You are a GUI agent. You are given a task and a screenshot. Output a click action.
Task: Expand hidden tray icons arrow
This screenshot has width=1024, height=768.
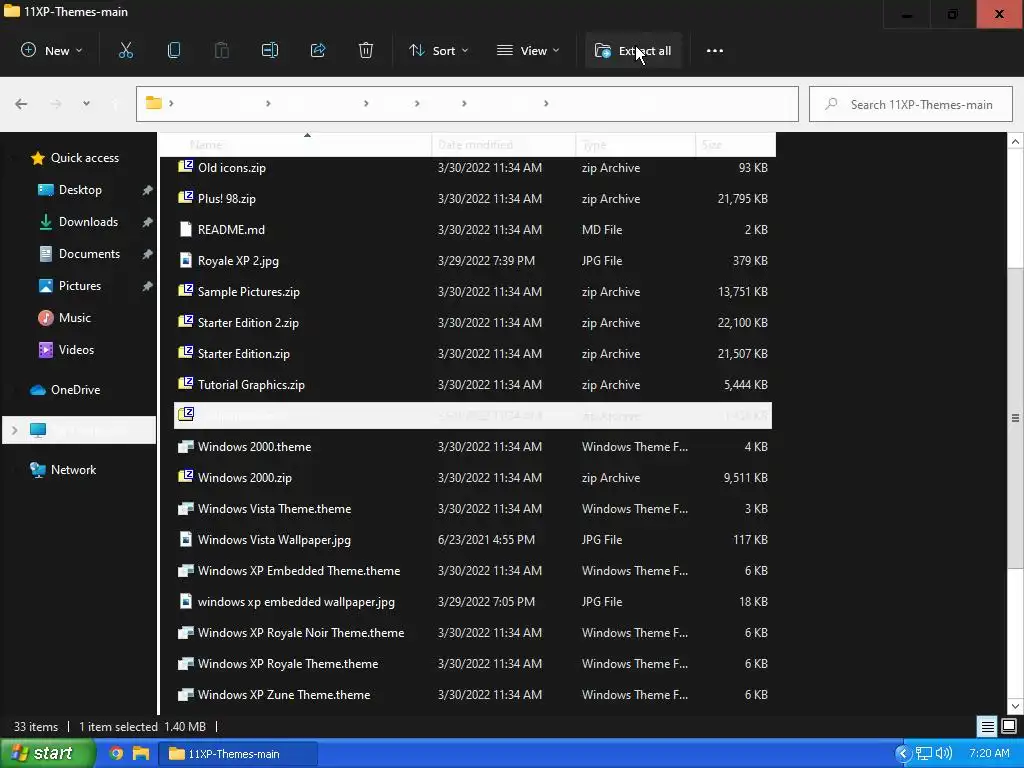tap(903, 754)
